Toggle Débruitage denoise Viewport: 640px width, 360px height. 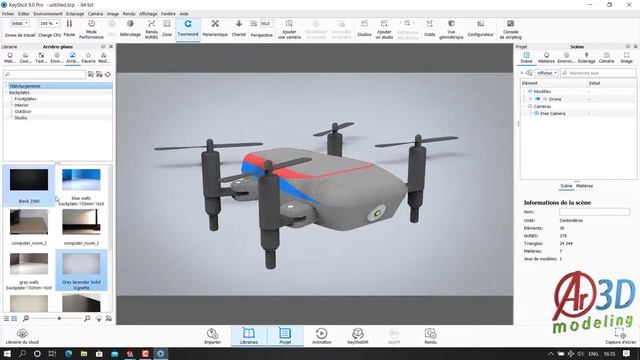[x=130, y=29]
